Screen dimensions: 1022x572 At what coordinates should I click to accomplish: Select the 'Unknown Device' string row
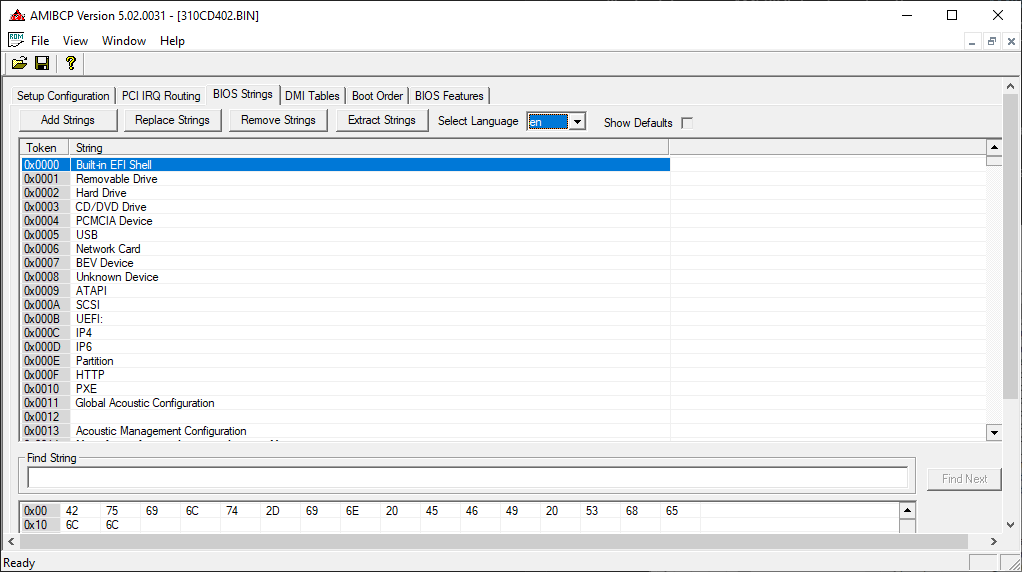(345, 277)
